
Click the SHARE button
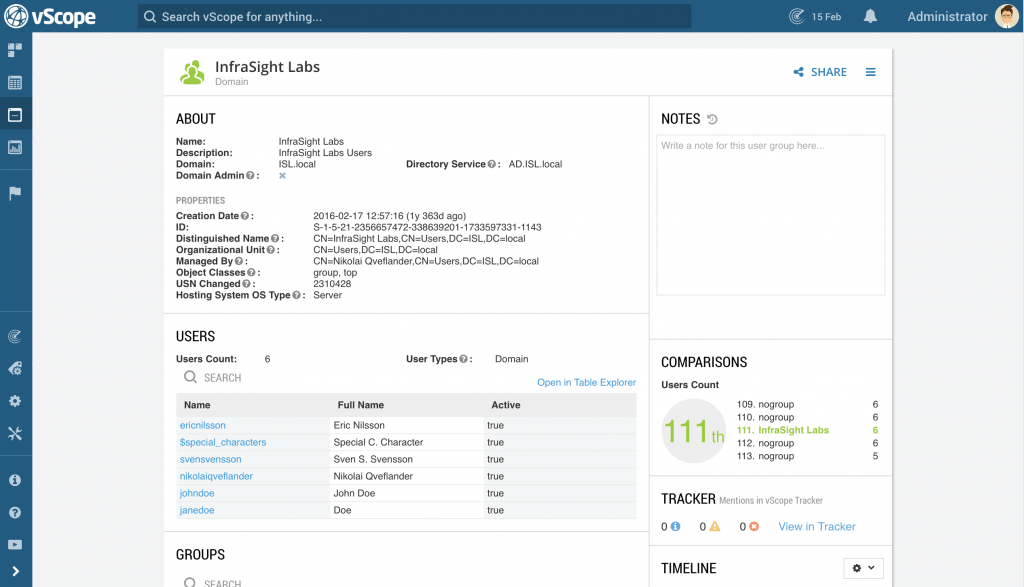[820, 72]
